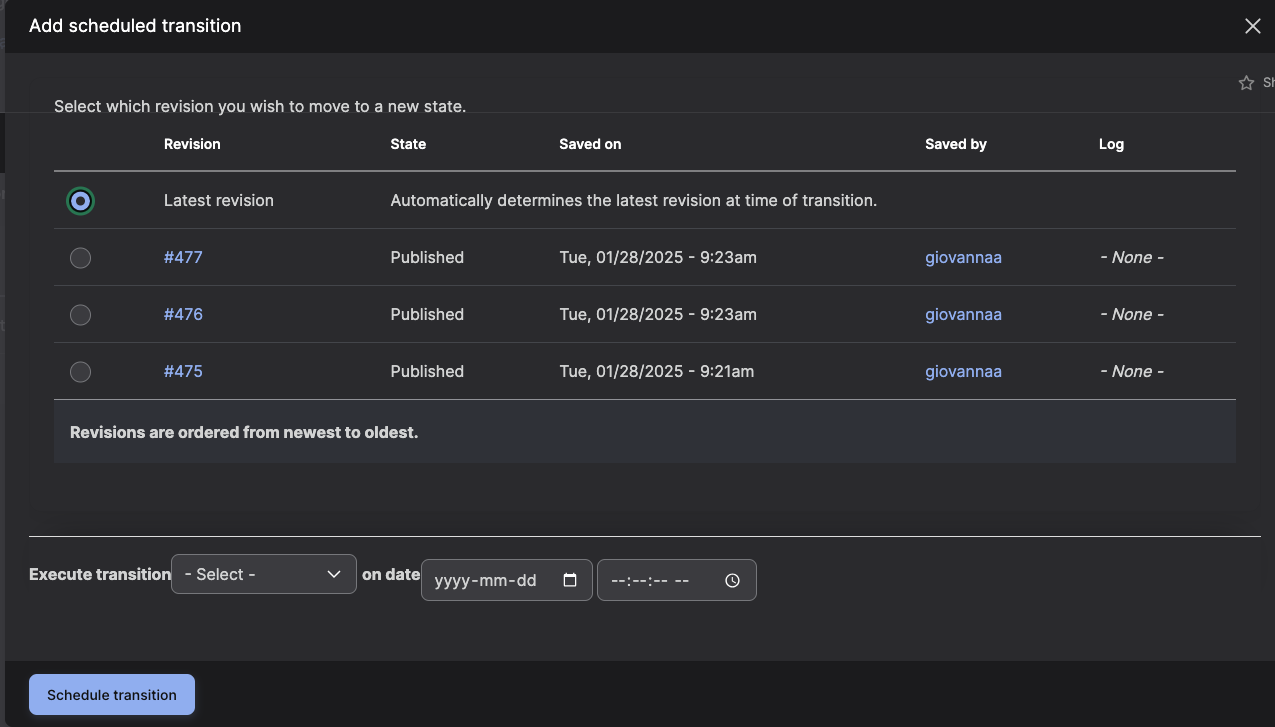Select radio button for revision #477

pyautogui.click(x=81, y=258)
